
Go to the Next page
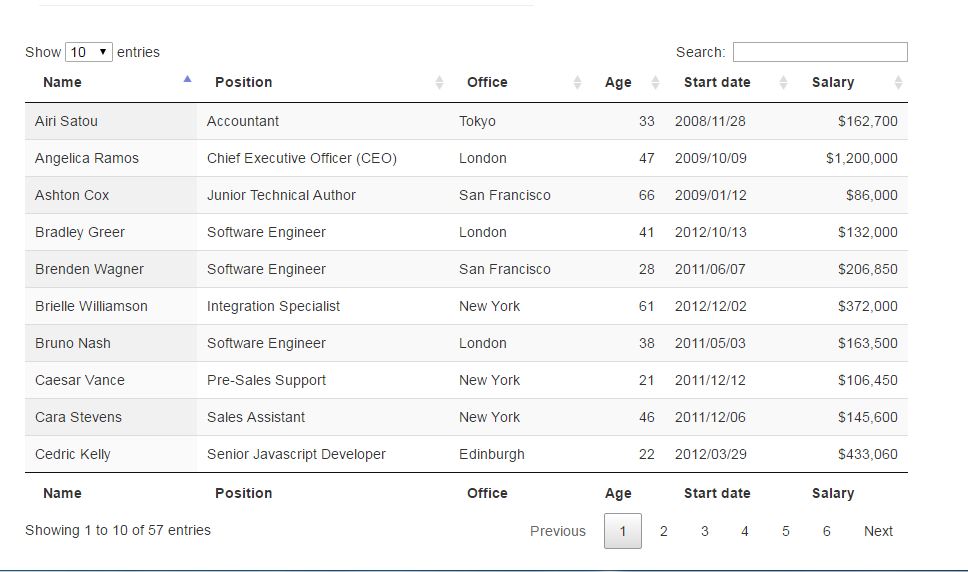click(x=878, y=531)
